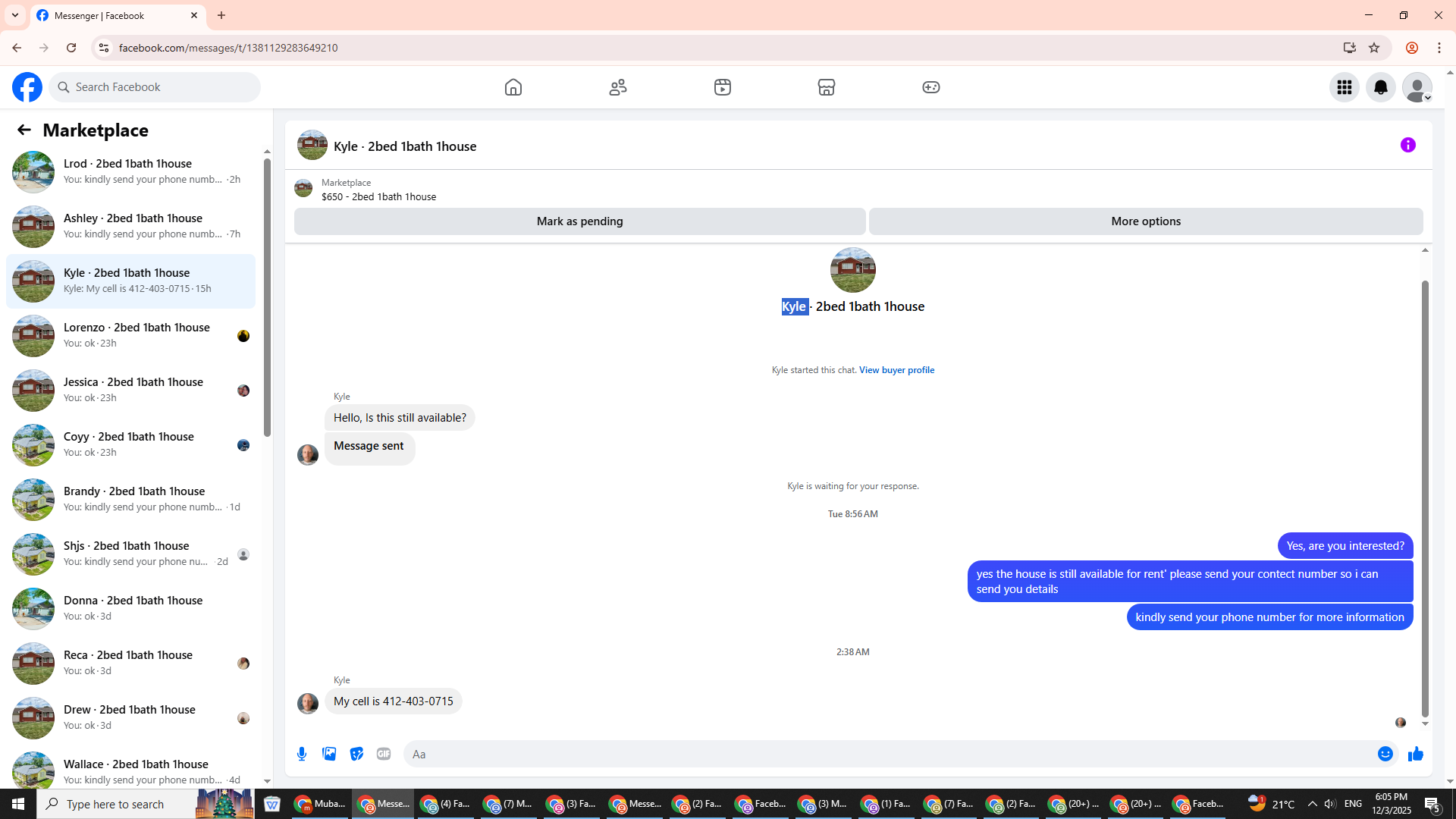Reload the page with the refresh icon

click(x=71, y=48)
